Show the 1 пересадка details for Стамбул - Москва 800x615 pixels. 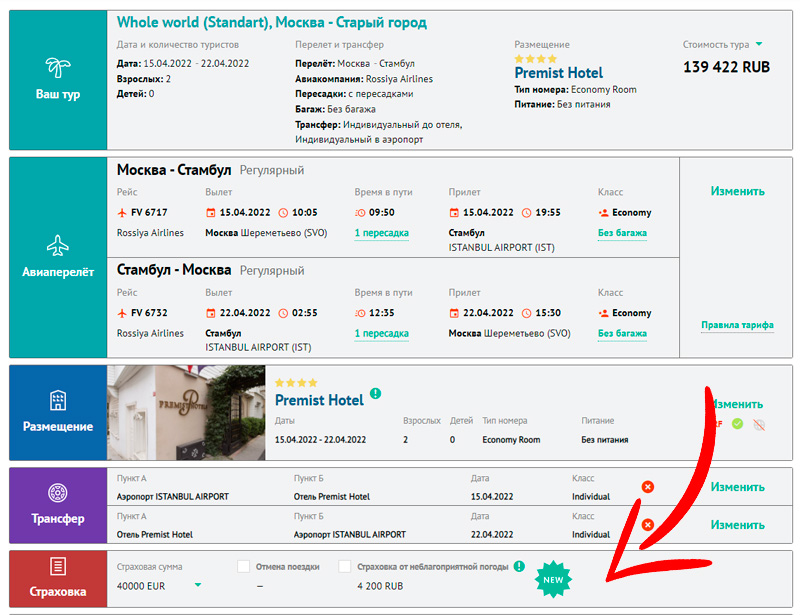point(381,334)
